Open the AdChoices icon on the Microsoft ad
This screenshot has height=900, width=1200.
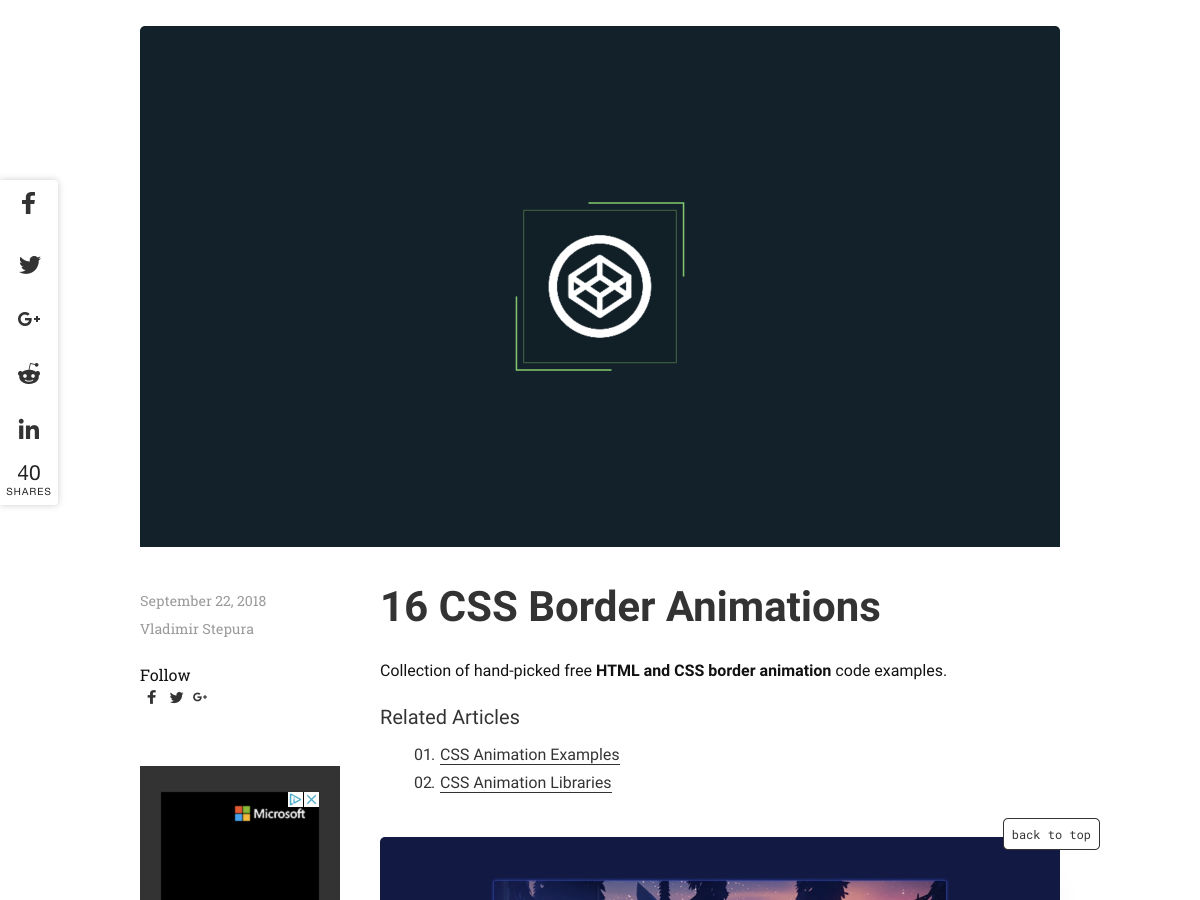(x=296, y=800)
